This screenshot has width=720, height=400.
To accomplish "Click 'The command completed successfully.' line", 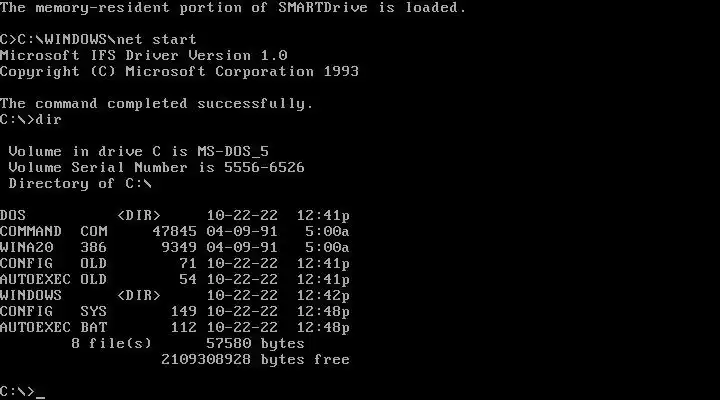I will [157, 104].
